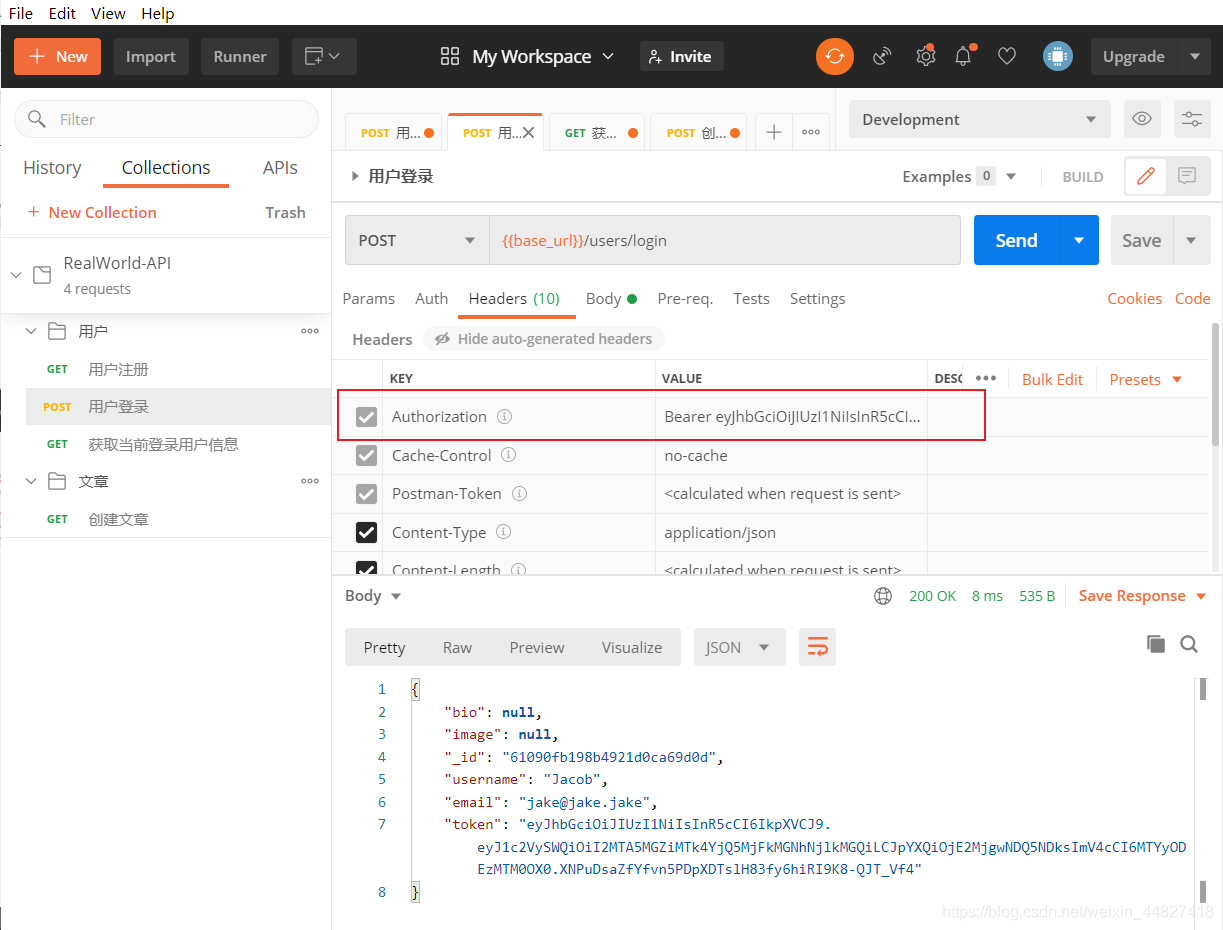1223x930 pixels.
Task: Search the response with magnifier icon
Action: coord(1189,644)
